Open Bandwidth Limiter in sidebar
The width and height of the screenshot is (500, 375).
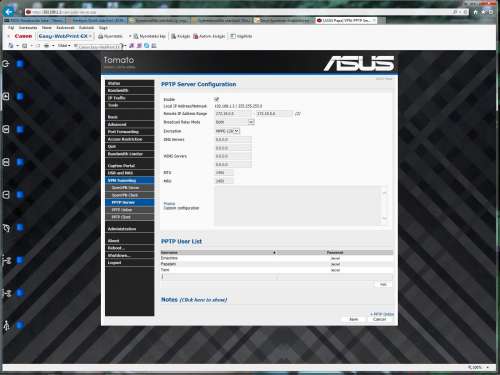click(130, 154)
